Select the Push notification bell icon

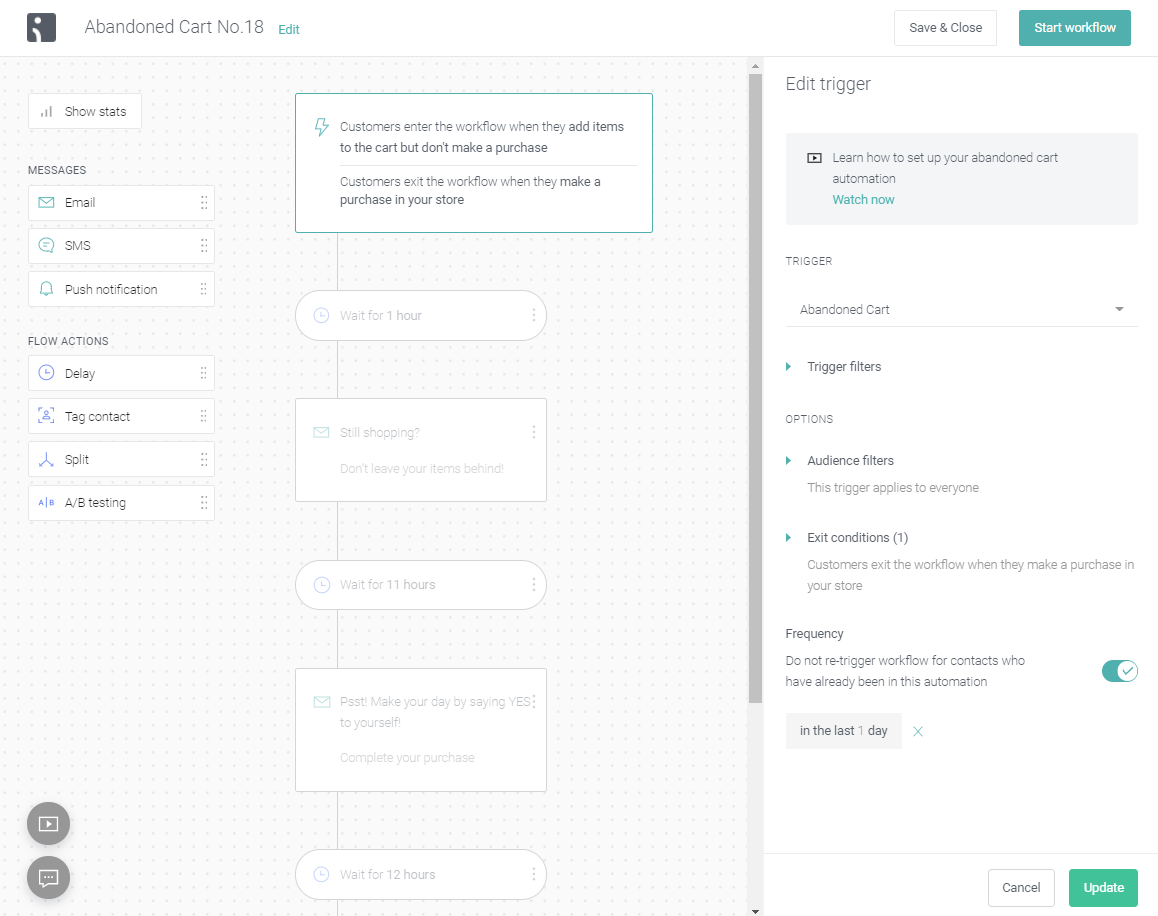(46, 289)
